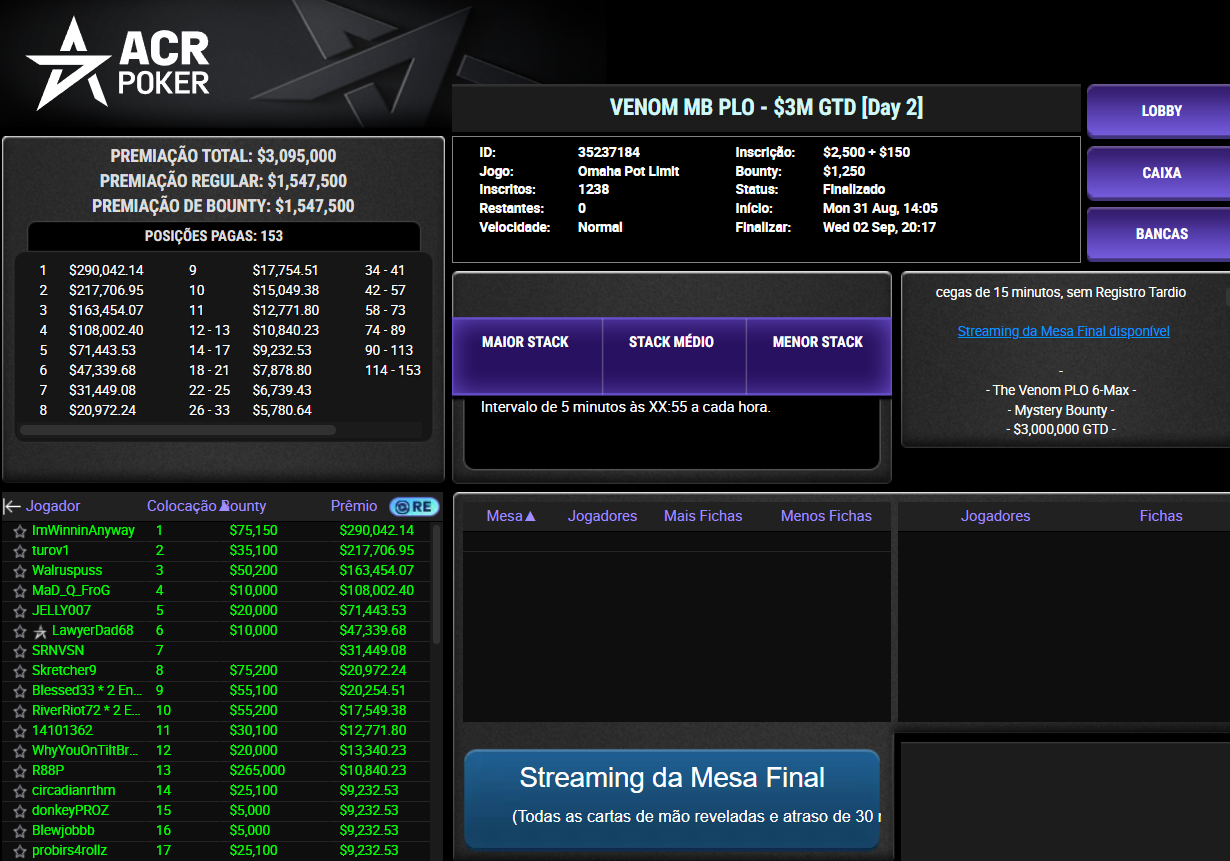Star the MaD_Q_FroG row
The width and height of the screenshot is (1230, 861).
(x=19, y=591)
